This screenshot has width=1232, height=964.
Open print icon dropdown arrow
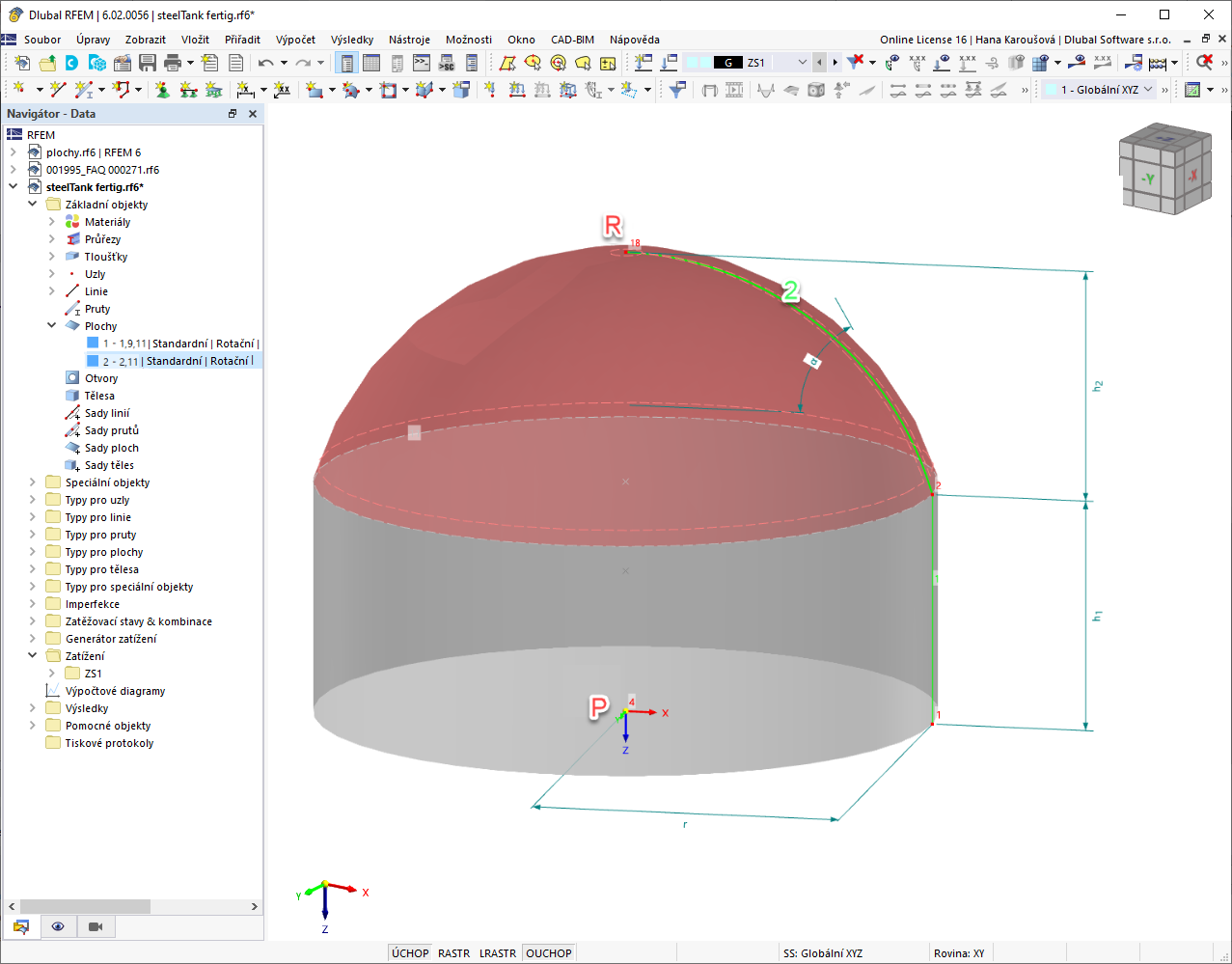pos(190,63)
